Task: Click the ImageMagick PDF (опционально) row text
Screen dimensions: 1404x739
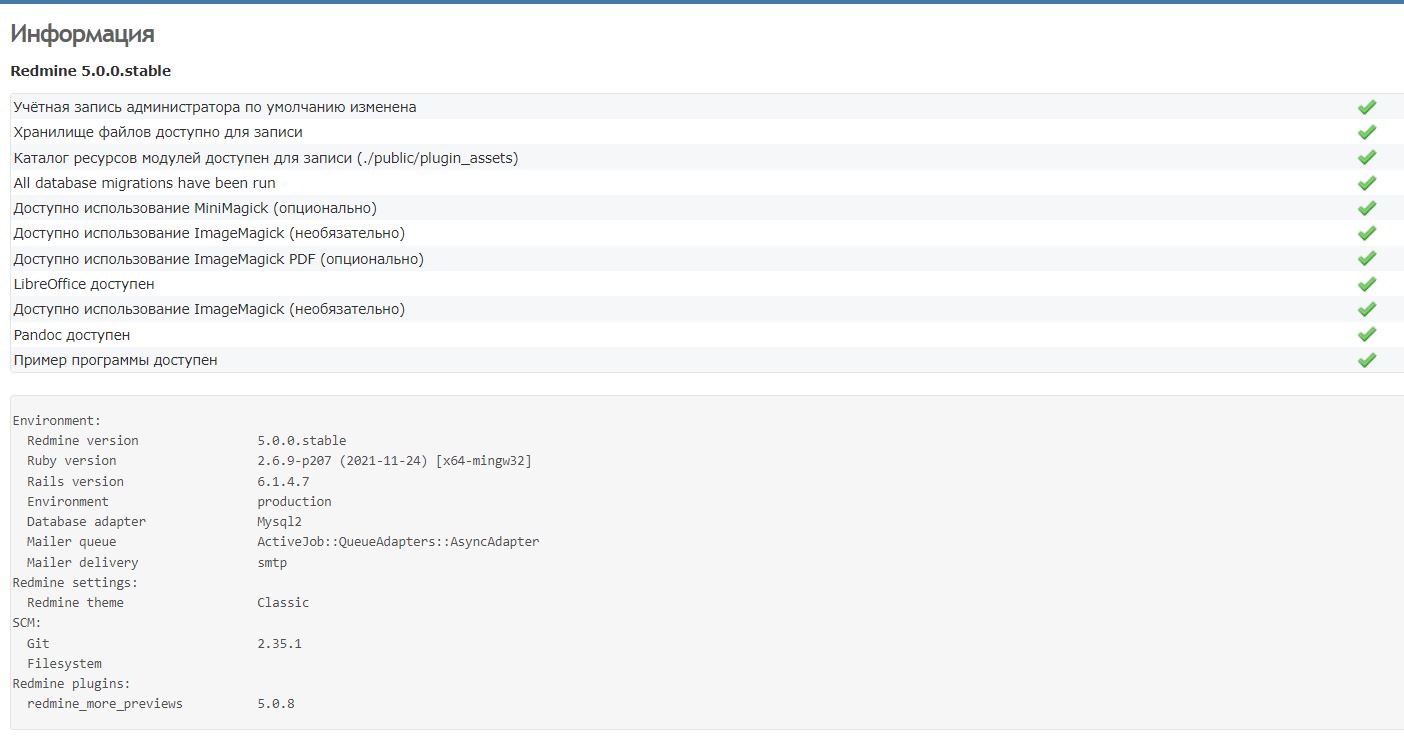Action: pos(219,259)
